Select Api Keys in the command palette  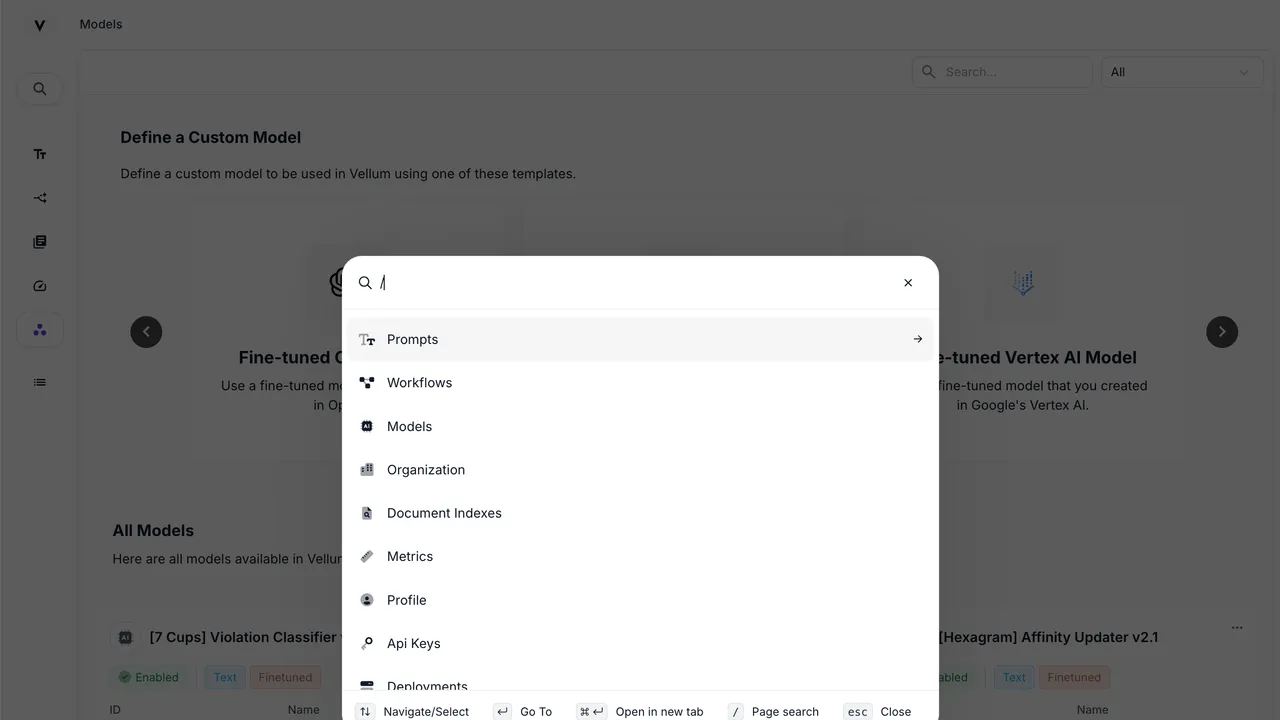click(x=640, y=644)
